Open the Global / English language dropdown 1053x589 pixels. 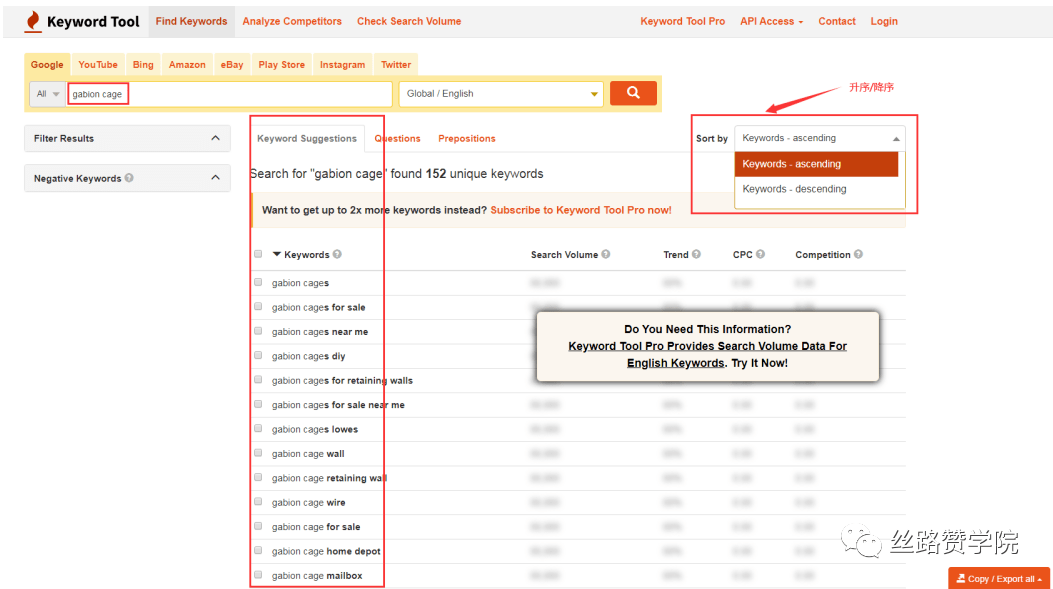501,94
